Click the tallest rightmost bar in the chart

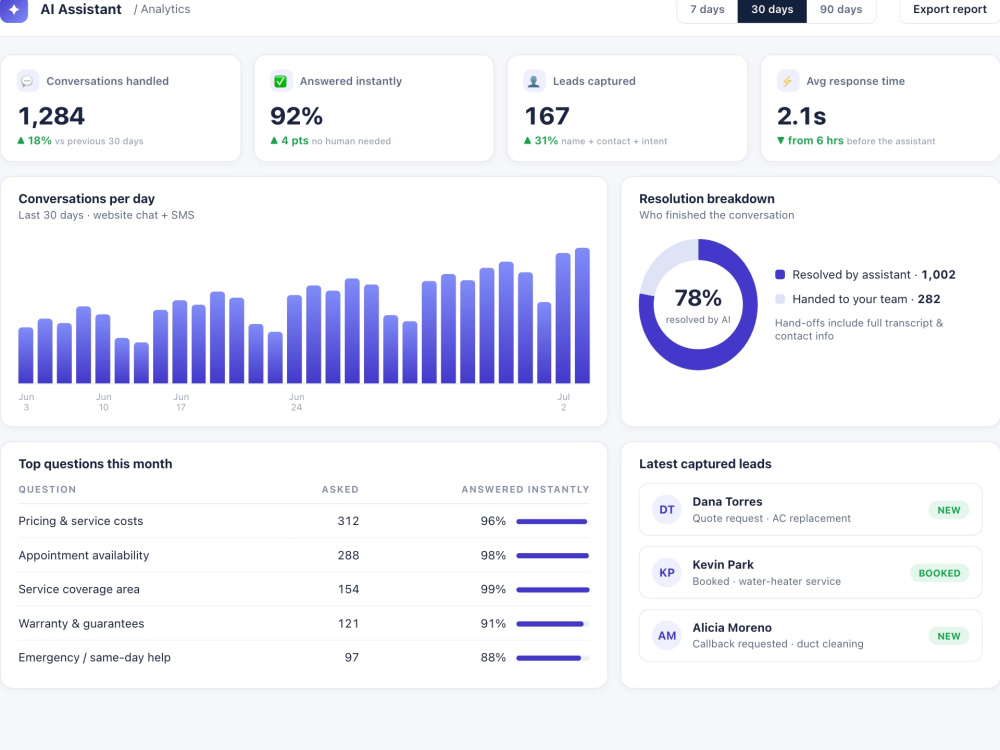pyautogui.click(x=582, y=316)
